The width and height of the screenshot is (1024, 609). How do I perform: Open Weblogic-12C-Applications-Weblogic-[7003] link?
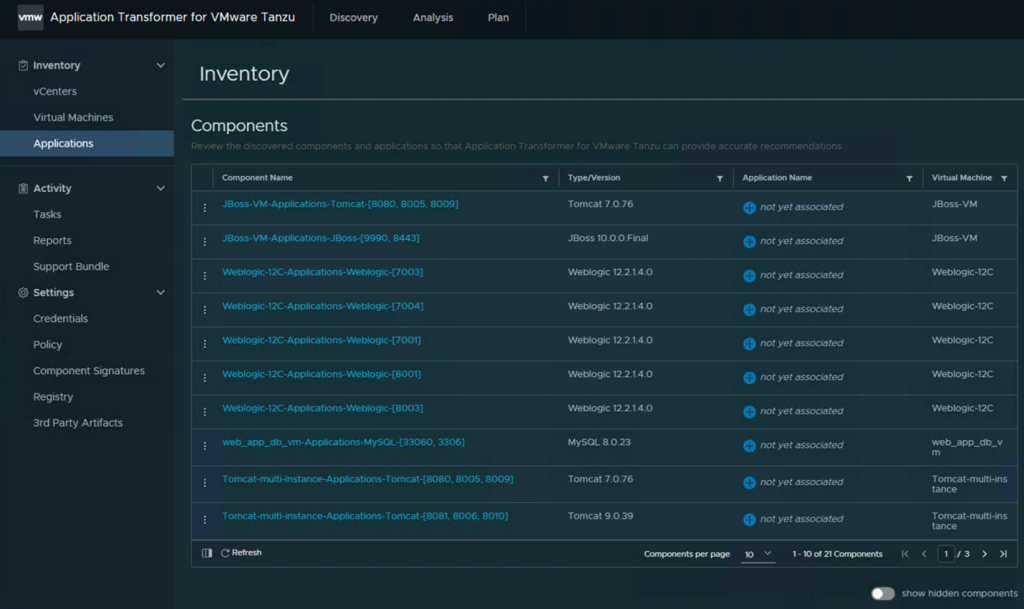pyautogui.click(x=323, y=272)
